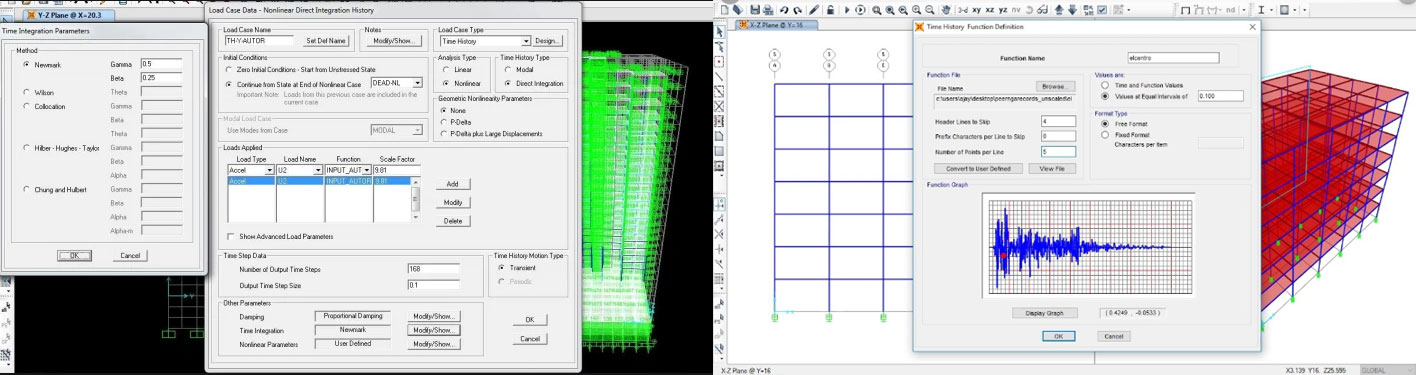Select the highlighted Accel U2 load row

320,181
